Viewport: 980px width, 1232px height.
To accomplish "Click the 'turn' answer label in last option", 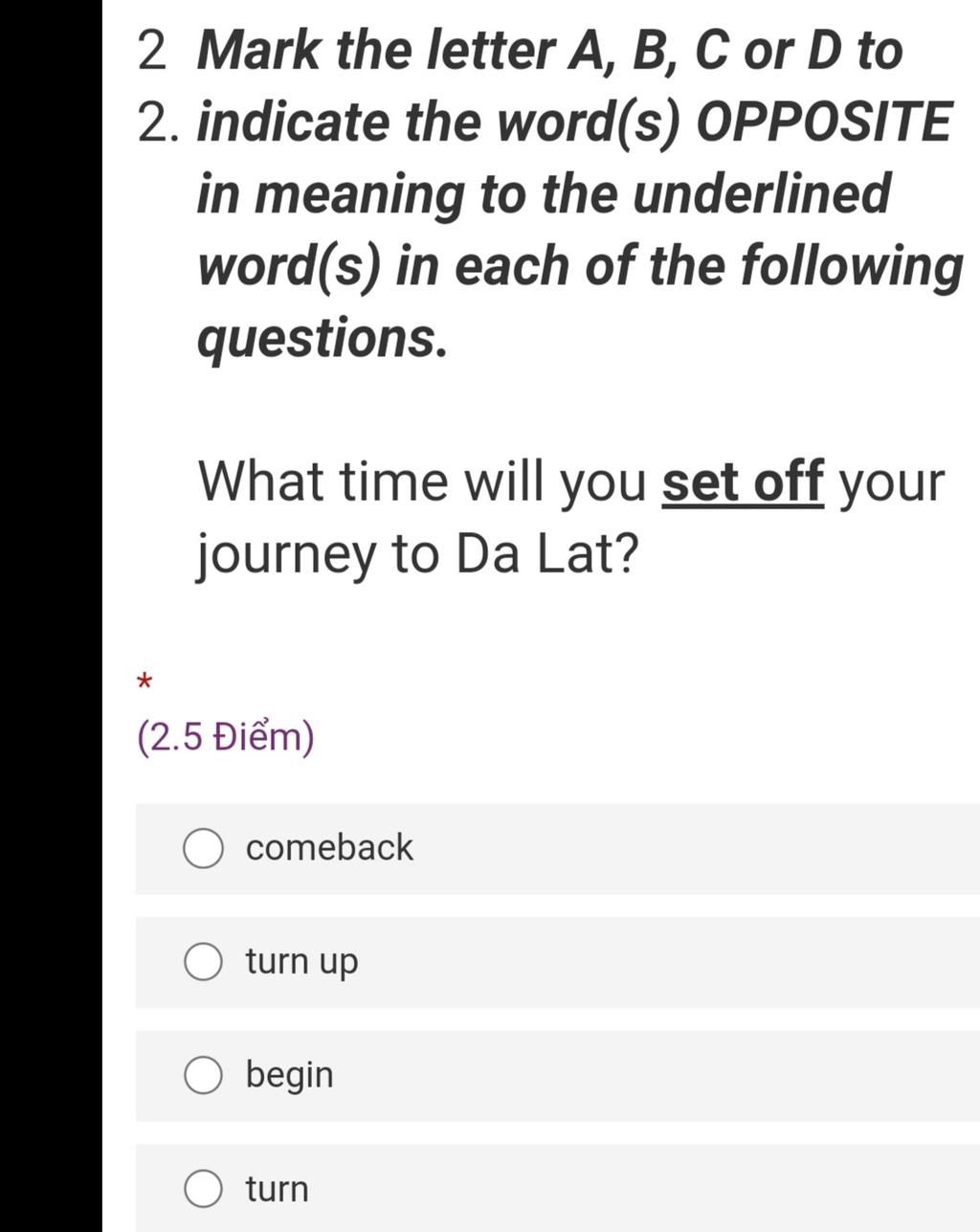I will 277,1189.
